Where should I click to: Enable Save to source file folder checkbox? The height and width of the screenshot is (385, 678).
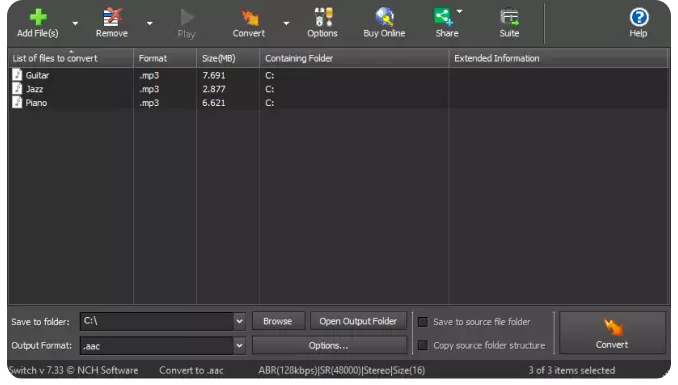(422, 322)
